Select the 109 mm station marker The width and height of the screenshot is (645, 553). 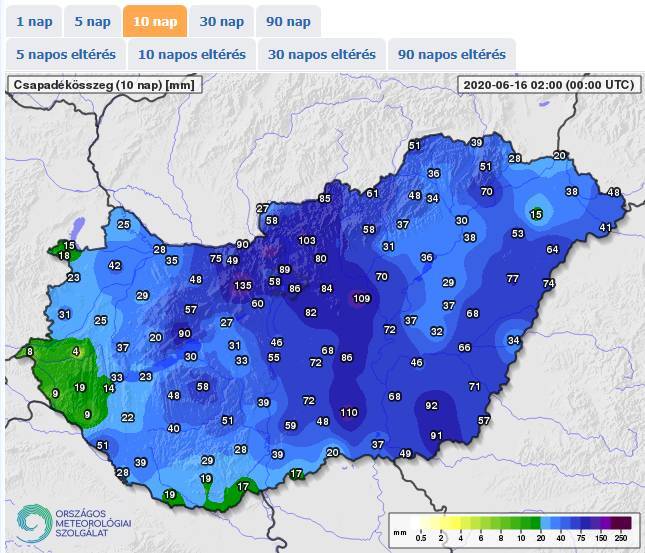[x=362, y=298]
